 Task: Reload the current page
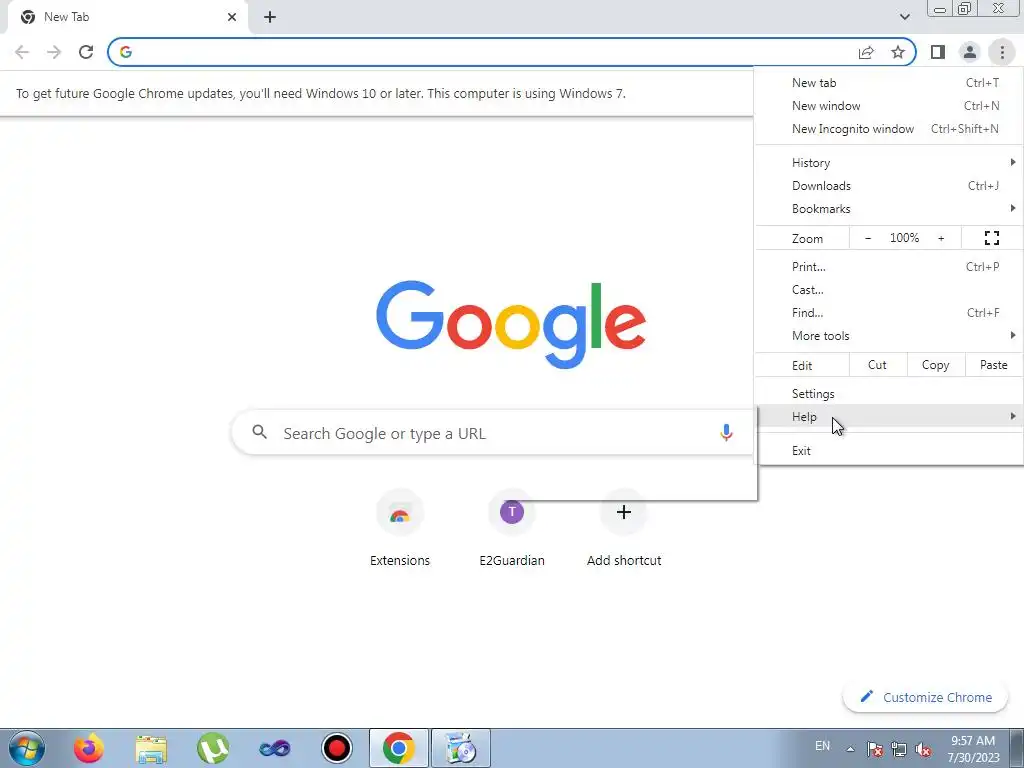tap(86, 52)
